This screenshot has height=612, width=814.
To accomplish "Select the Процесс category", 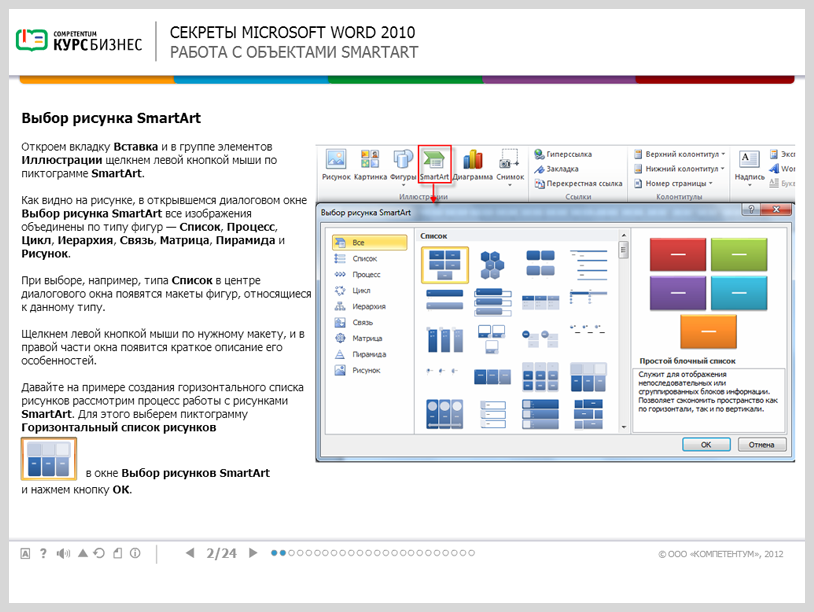I will [370, 275].
